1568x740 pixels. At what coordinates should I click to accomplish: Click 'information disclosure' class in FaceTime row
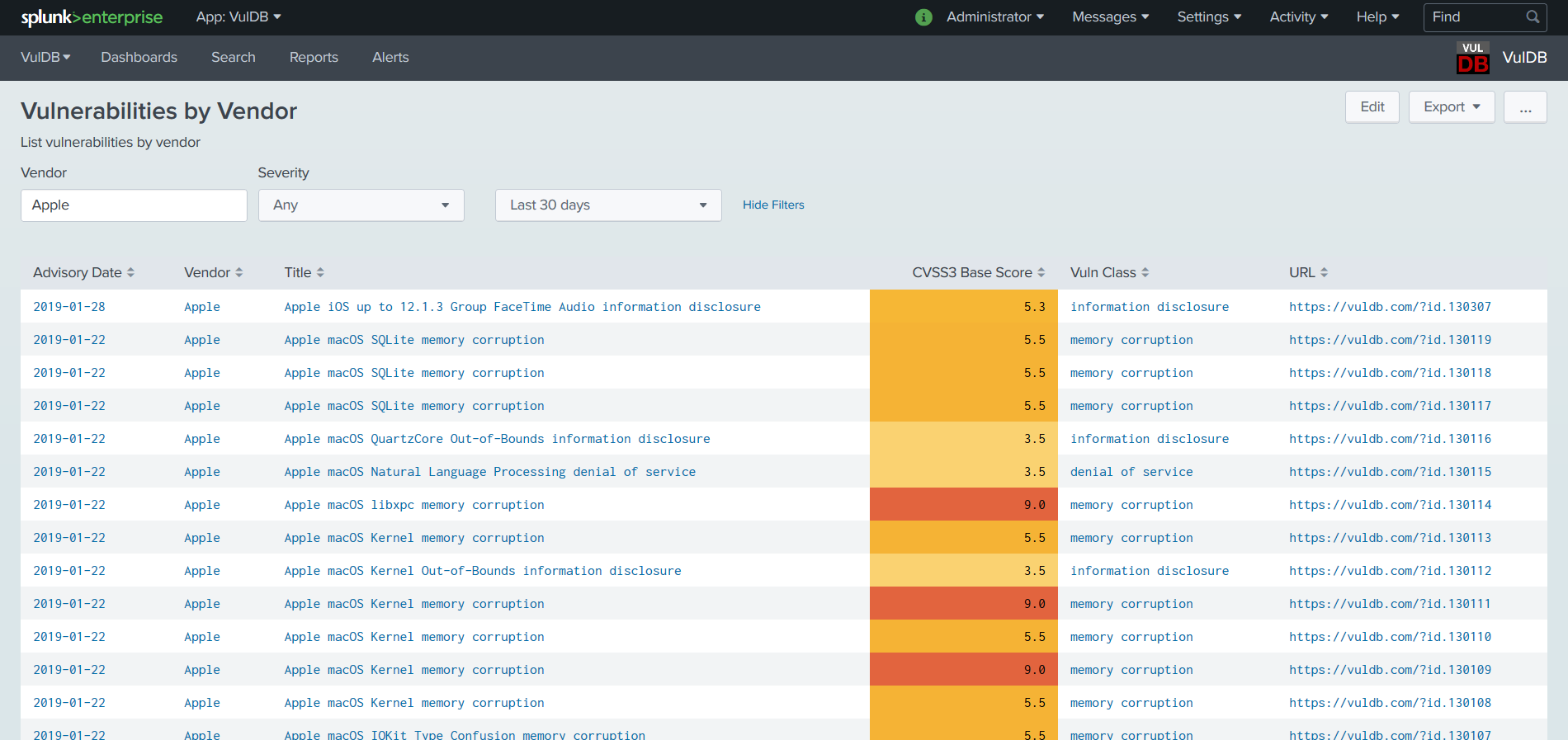point(1150,307)
